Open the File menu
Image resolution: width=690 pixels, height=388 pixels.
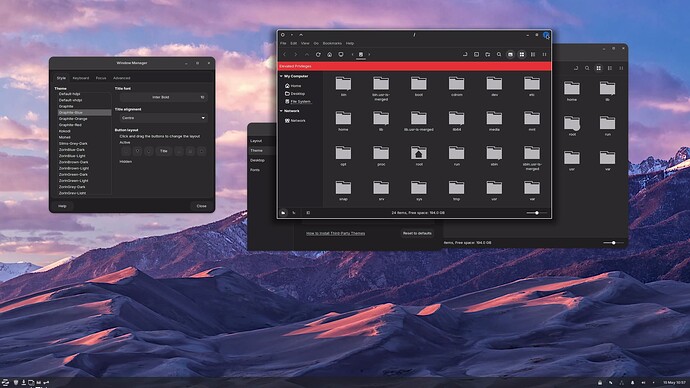[283, 44]
